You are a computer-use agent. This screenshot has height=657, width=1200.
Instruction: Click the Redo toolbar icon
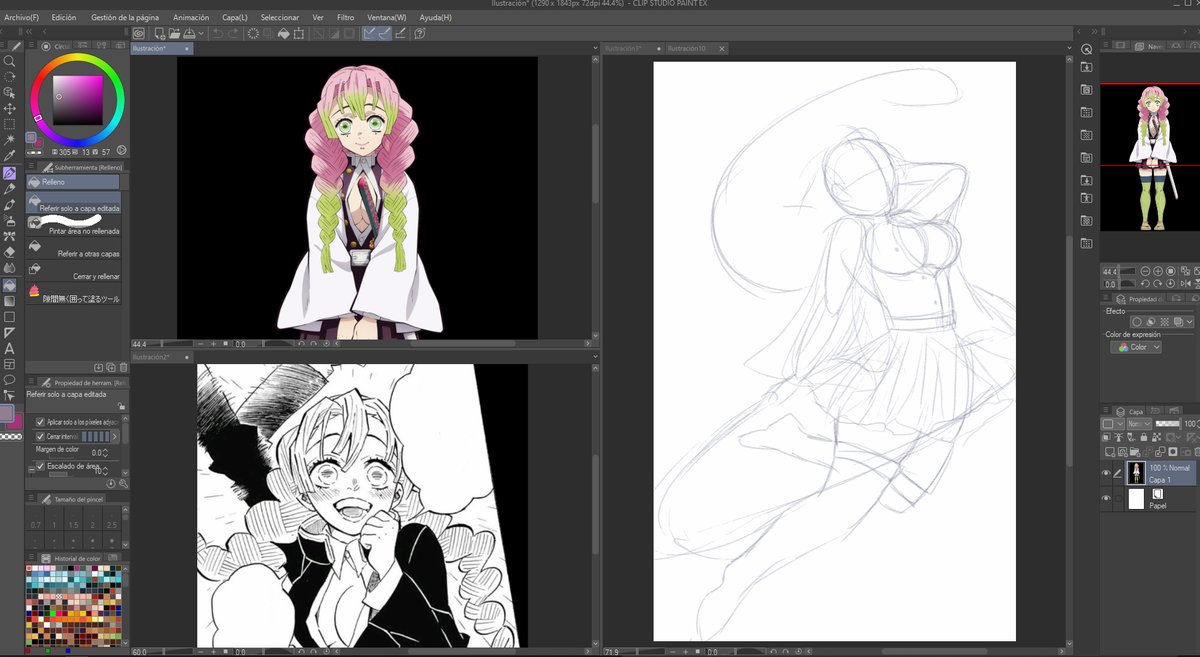(x=234, y=33)
